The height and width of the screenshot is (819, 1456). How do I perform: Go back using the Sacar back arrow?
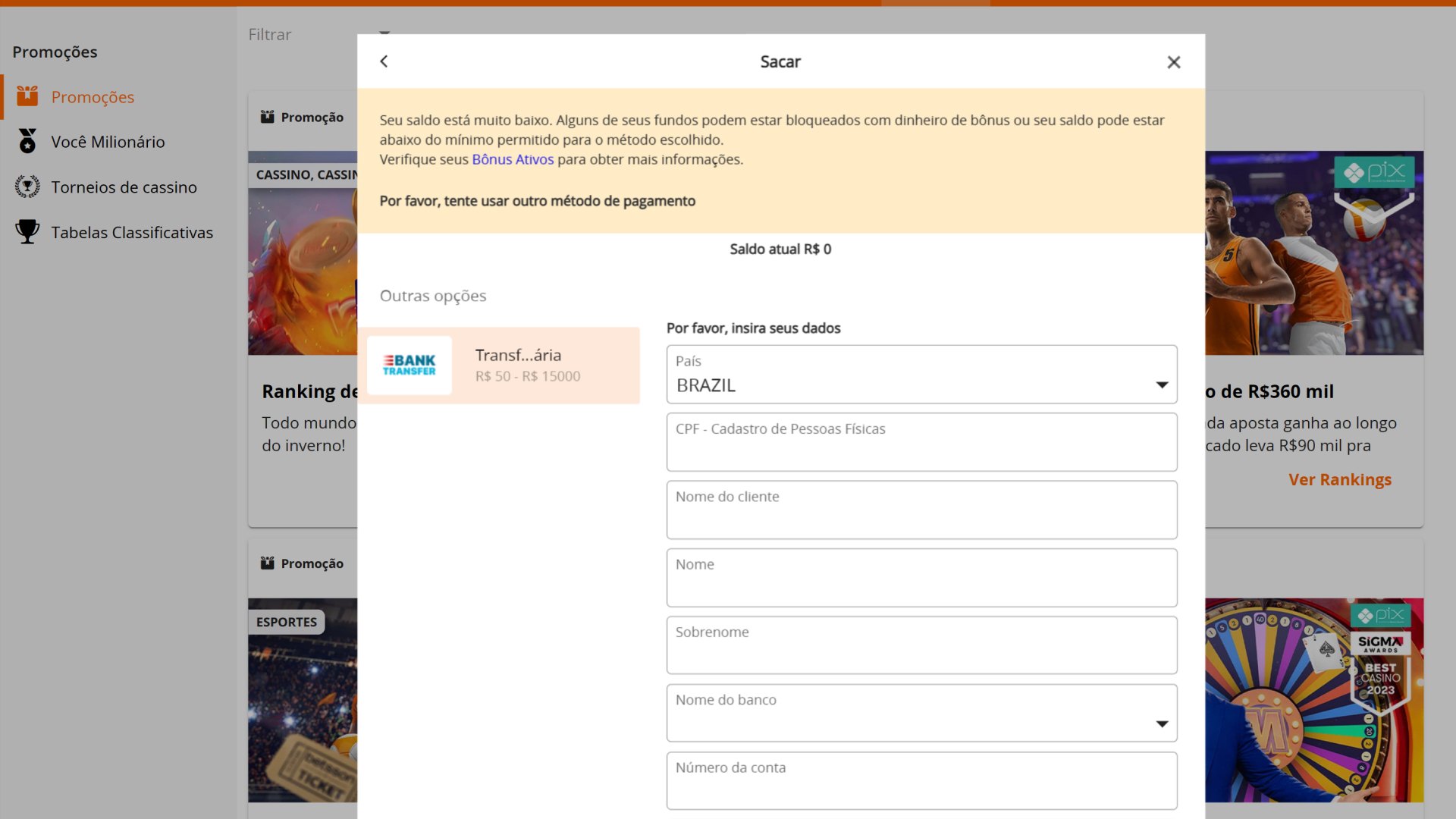pyautogui.click(x=384, y=61)
